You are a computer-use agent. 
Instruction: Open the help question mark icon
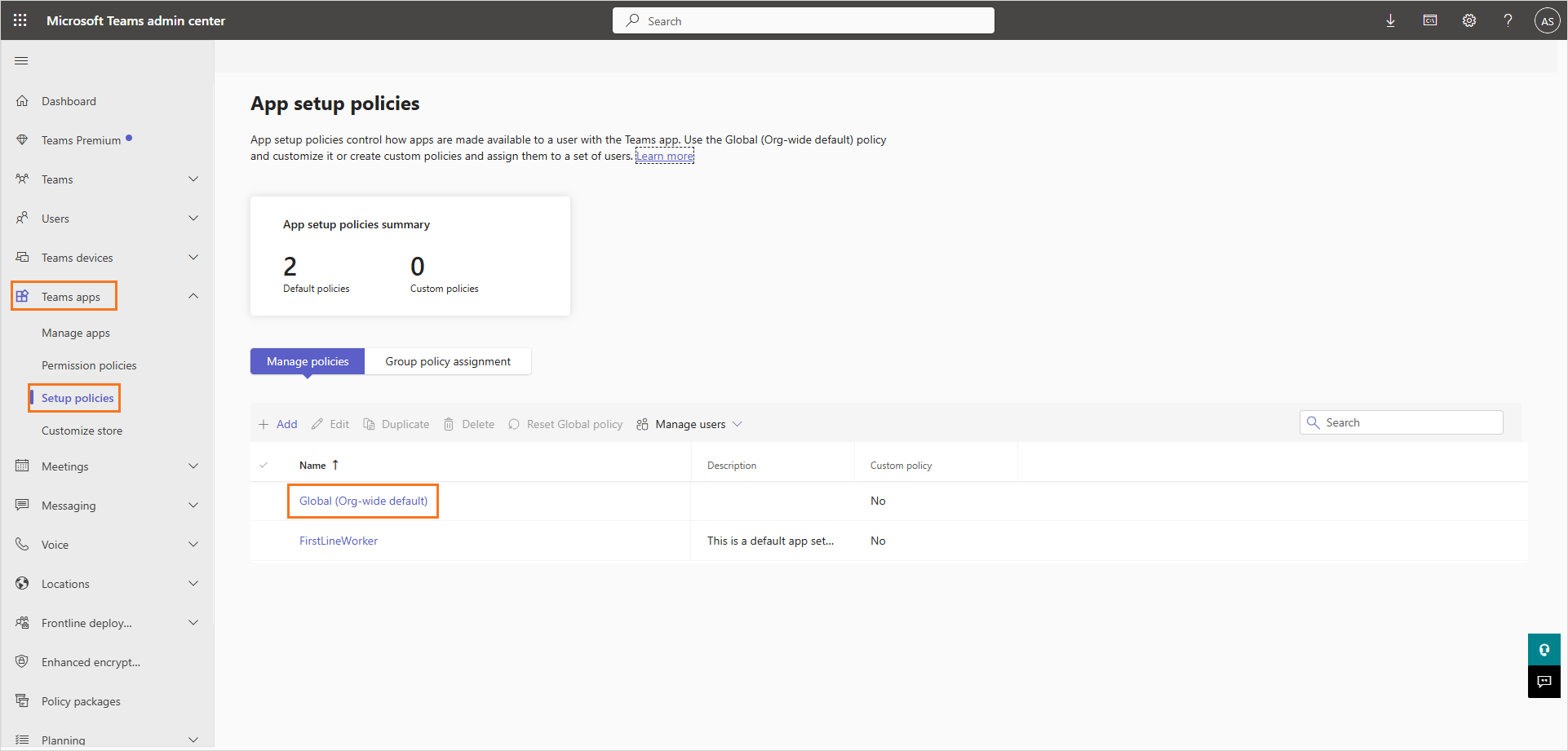[1508, 20]
